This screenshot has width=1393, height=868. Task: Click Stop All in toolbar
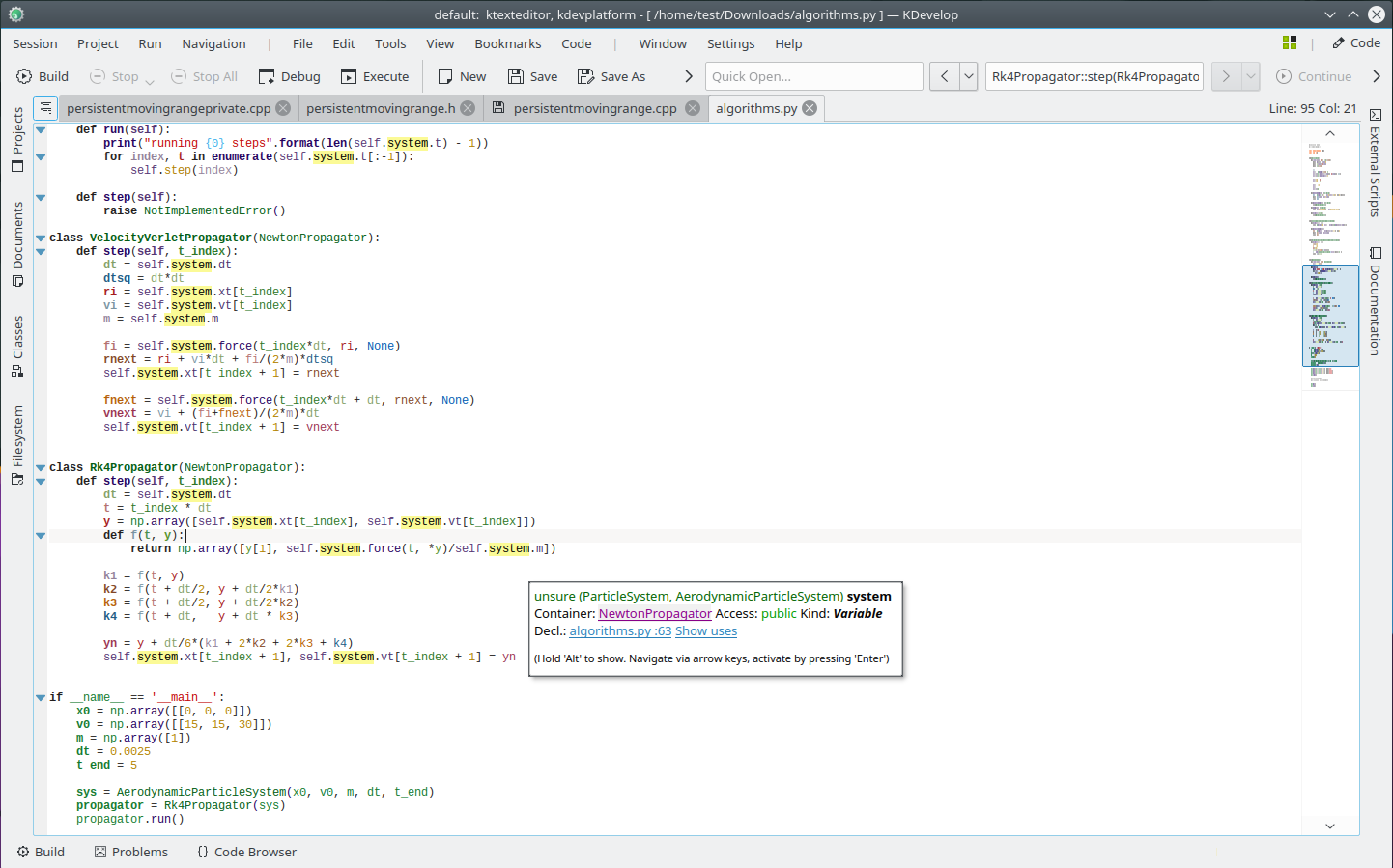pyautogui.click(x=204, y=76)
